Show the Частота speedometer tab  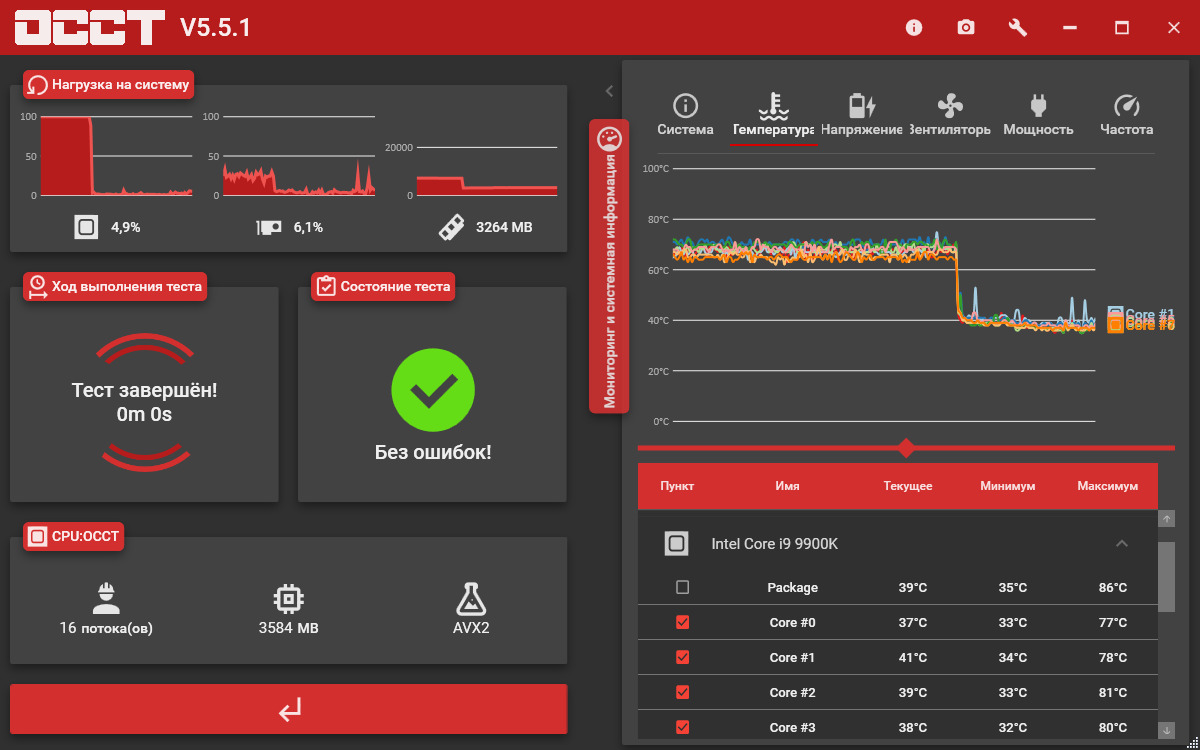[1127, 116]
